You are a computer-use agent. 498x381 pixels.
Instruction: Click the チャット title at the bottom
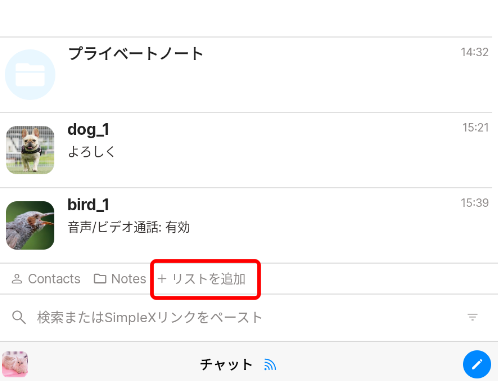point(226,365)
